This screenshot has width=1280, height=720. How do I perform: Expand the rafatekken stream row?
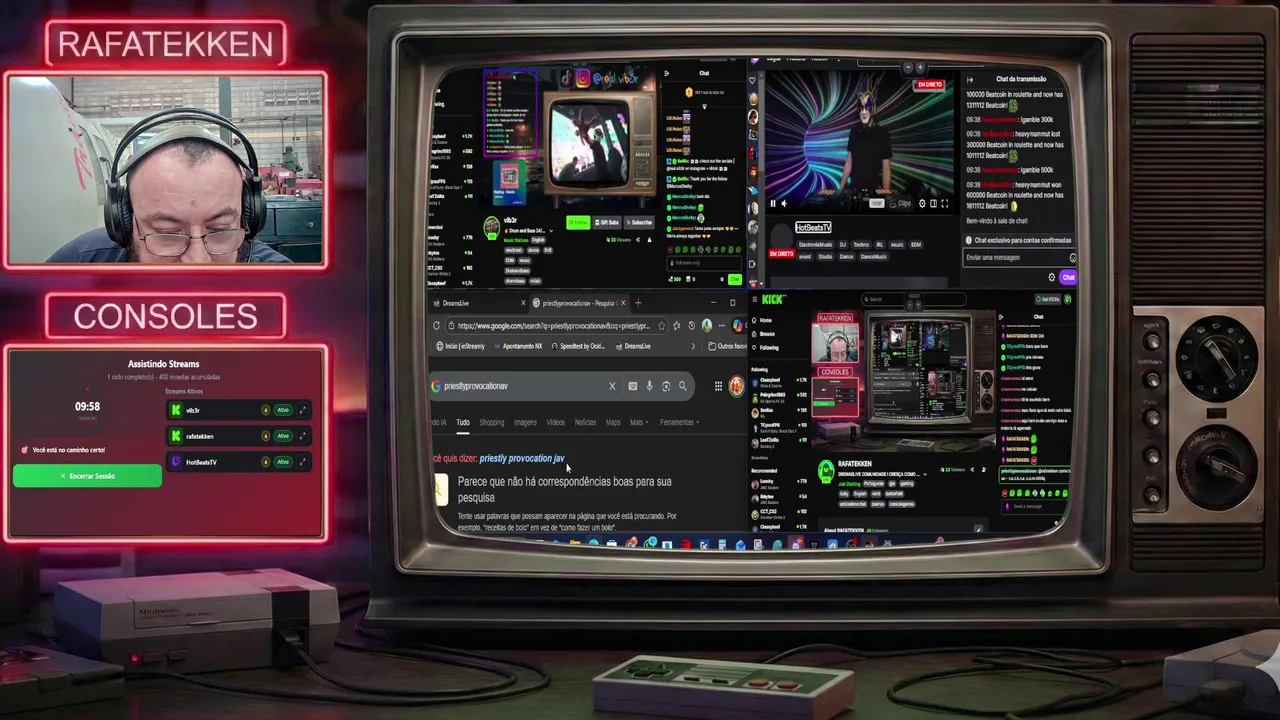[302, 436]
